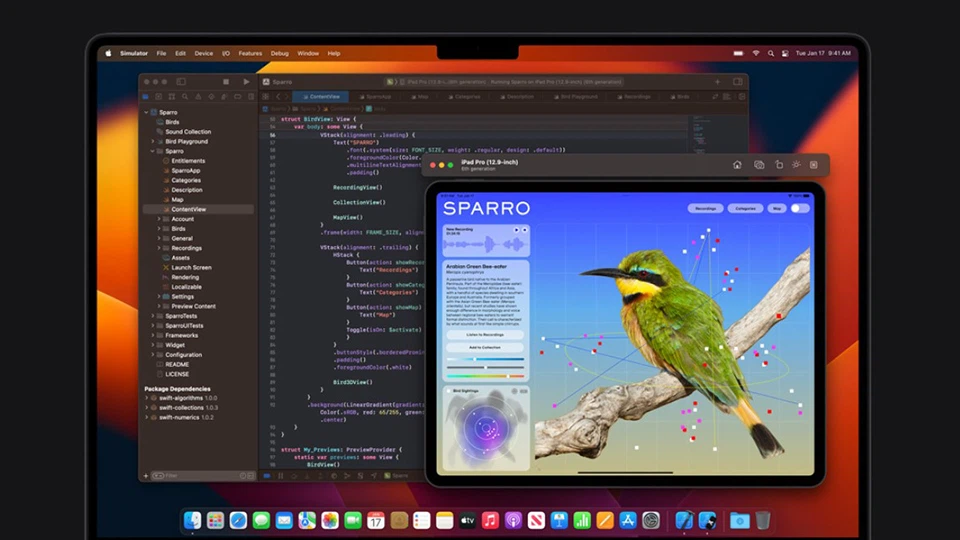Image resolution: width=960 pixels, height=540 pixels.
Task: Toggle the Bird Sightings checkbox
Action: coord(448,391)
